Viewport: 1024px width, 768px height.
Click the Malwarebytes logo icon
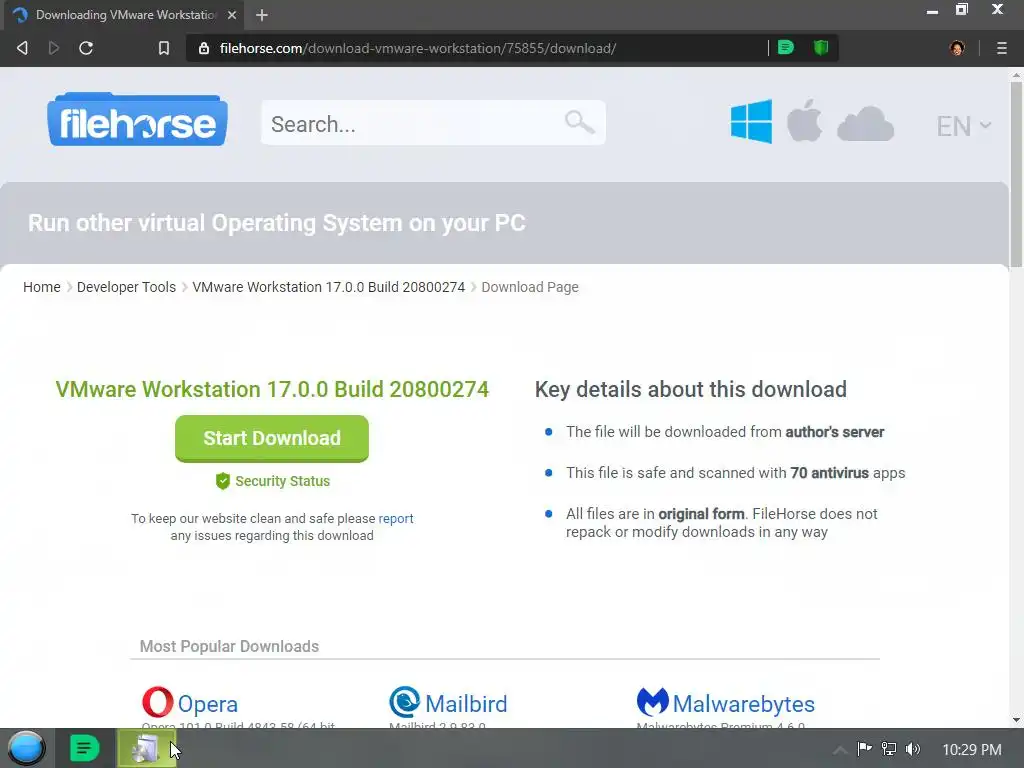tap(652, 702)
